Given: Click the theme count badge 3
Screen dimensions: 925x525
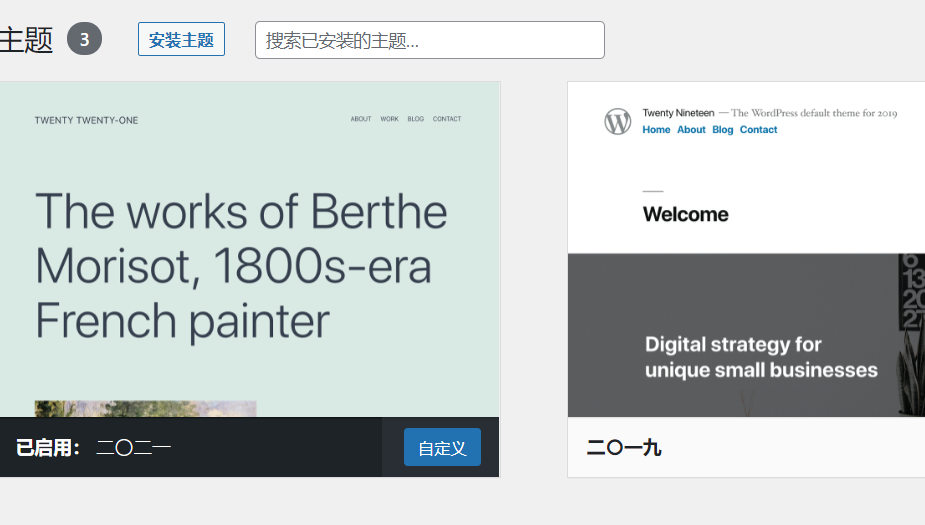Looking at the screenshot, I should click(84, 39).
